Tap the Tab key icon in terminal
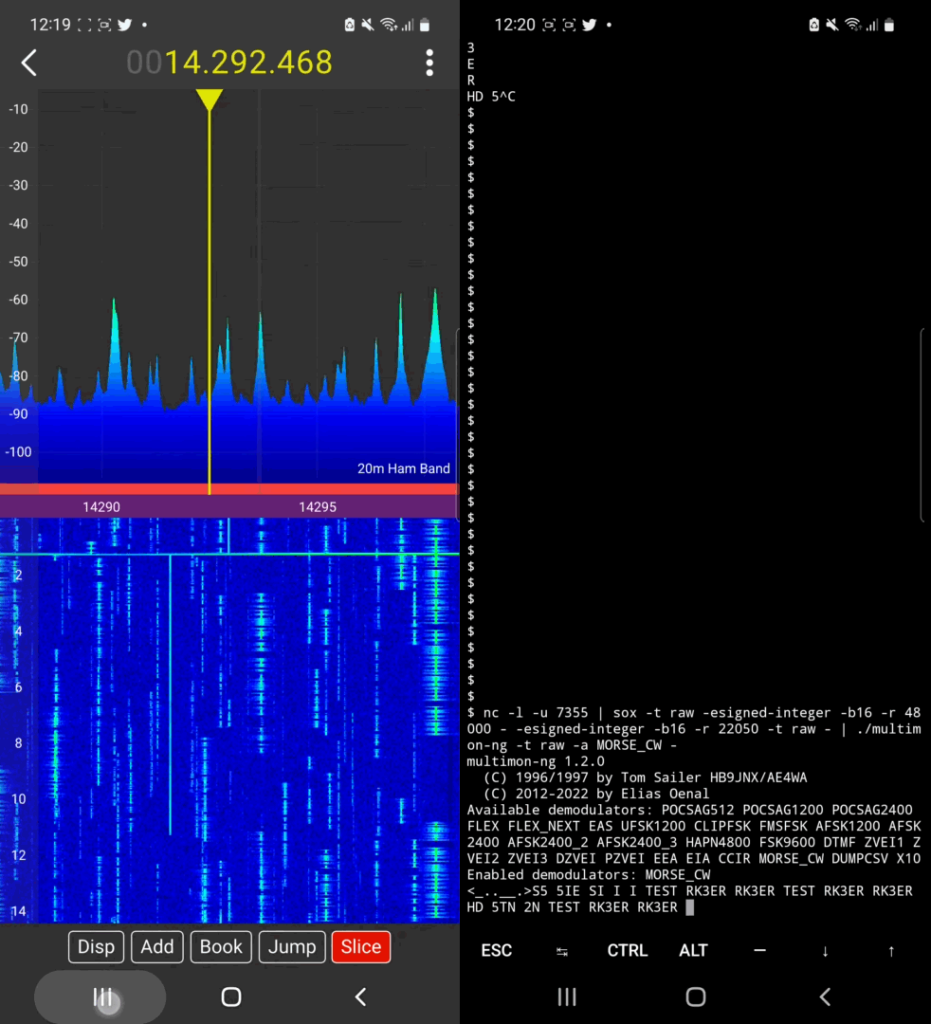 coord(561,952)
